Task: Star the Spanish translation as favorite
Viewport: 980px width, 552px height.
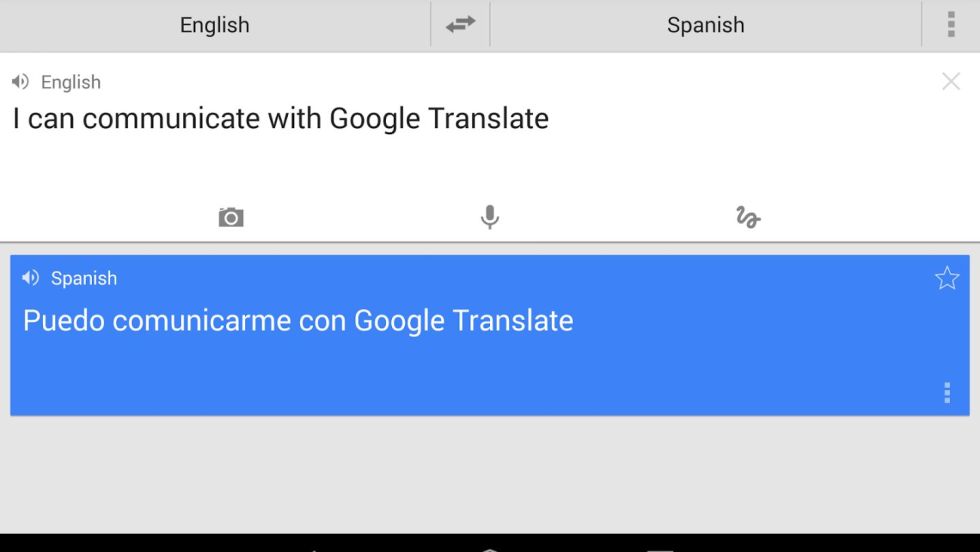Action: pyautogui.click(x=946, y=278)
